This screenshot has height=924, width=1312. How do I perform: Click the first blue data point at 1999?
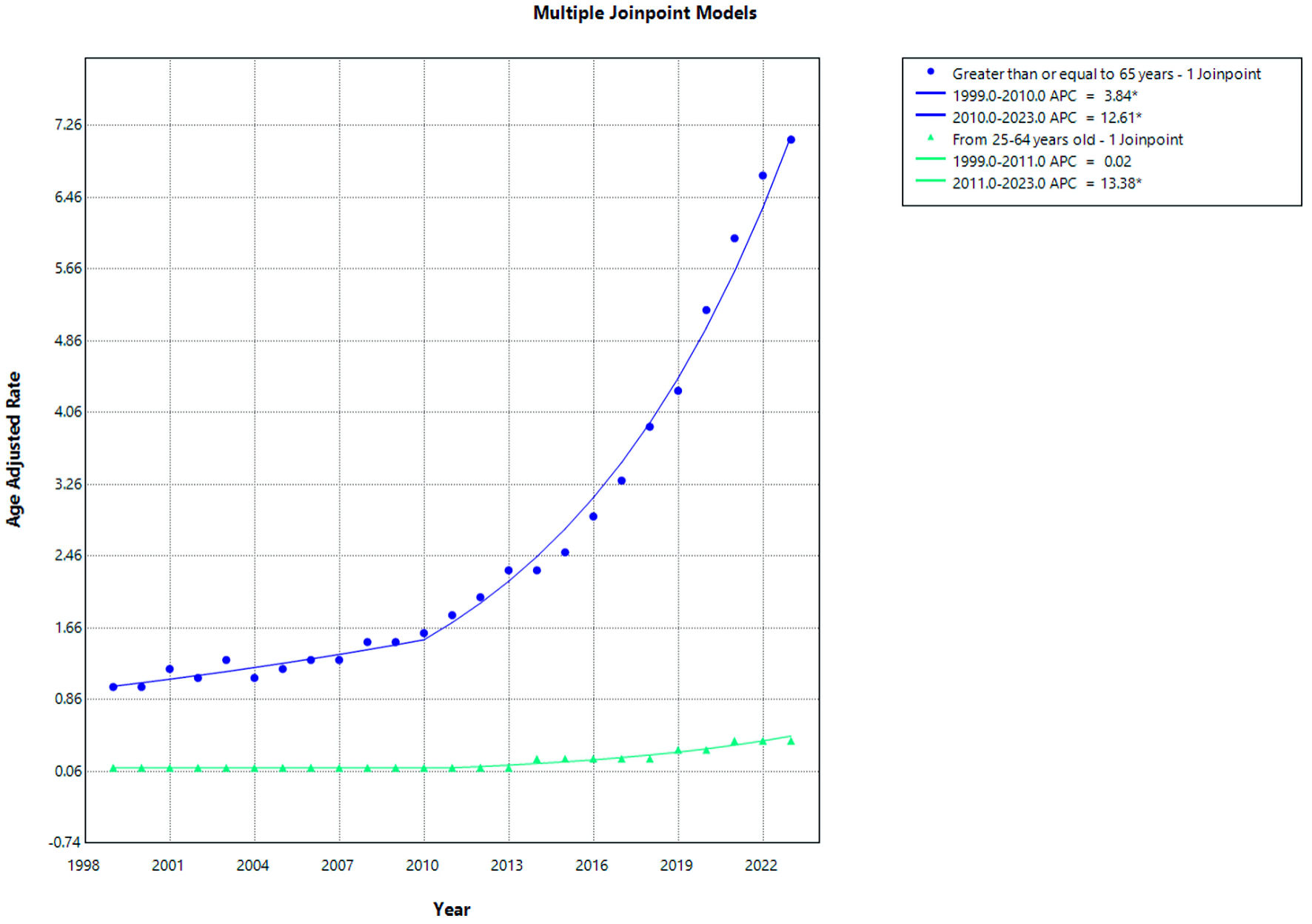[x=113, y=687]
